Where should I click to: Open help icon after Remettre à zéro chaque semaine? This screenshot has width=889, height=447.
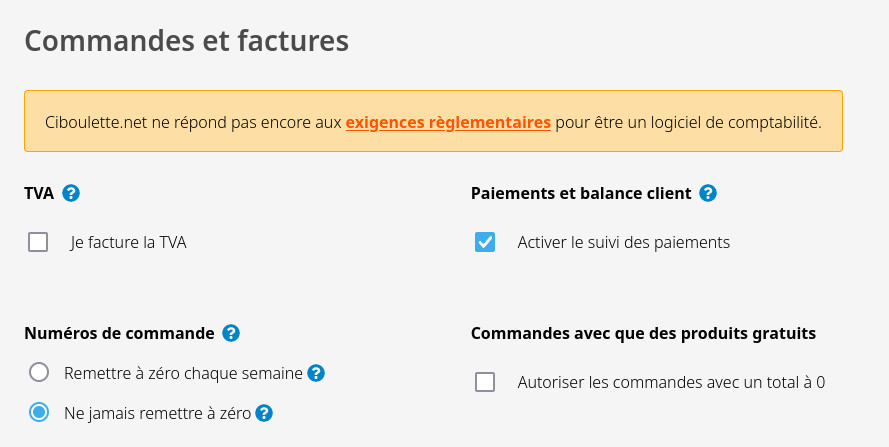click(316, 373)
